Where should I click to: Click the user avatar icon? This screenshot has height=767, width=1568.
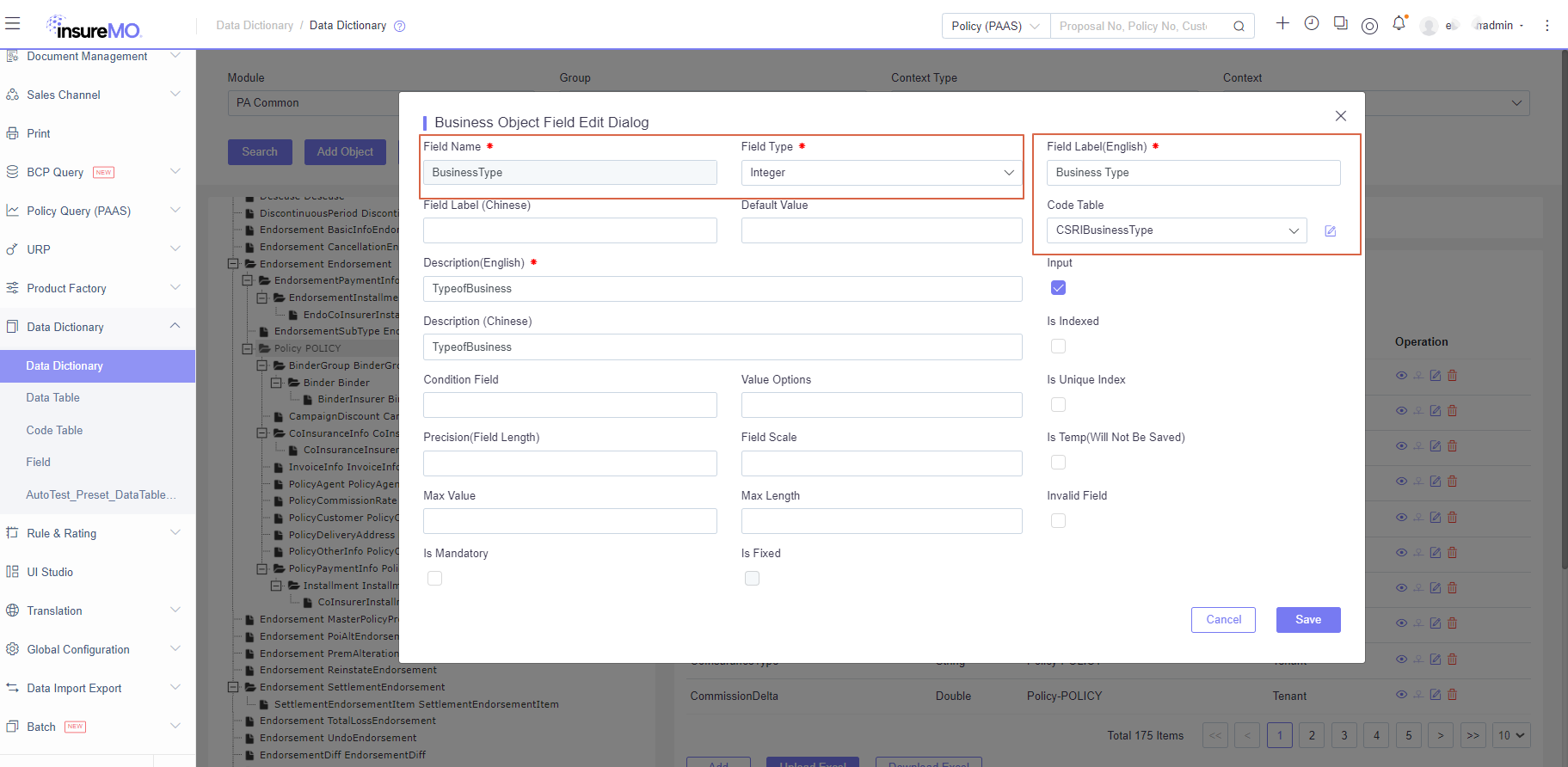point(1430,26)
